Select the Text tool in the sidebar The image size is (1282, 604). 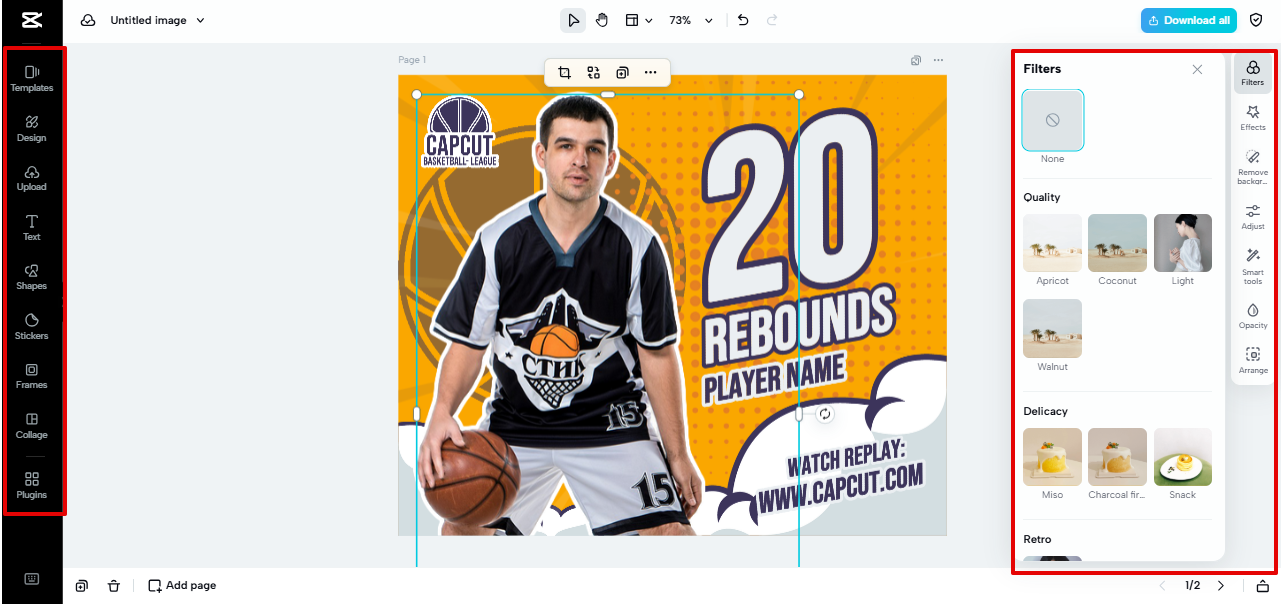31,228
